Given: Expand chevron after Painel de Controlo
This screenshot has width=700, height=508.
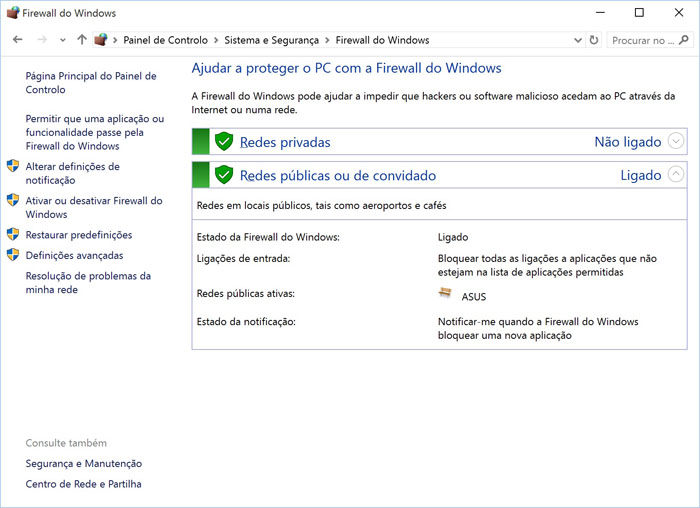Looking at the screenshot, I should [x=216, y=40].
